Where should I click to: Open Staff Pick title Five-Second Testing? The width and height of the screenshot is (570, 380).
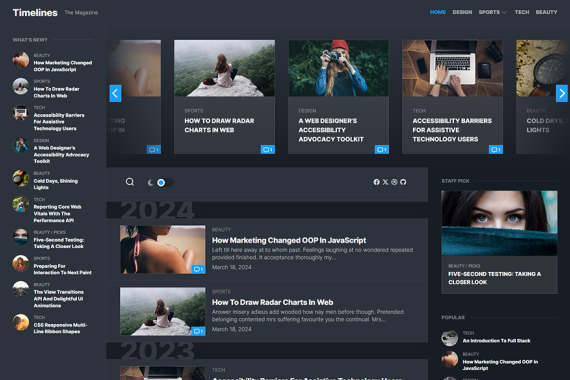494,278
